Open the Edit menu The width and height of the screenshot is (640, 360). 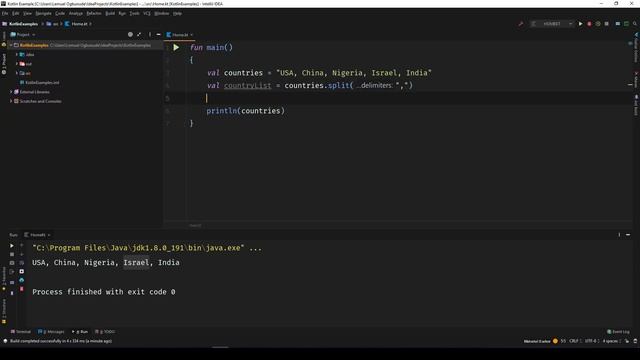(16, 13)
